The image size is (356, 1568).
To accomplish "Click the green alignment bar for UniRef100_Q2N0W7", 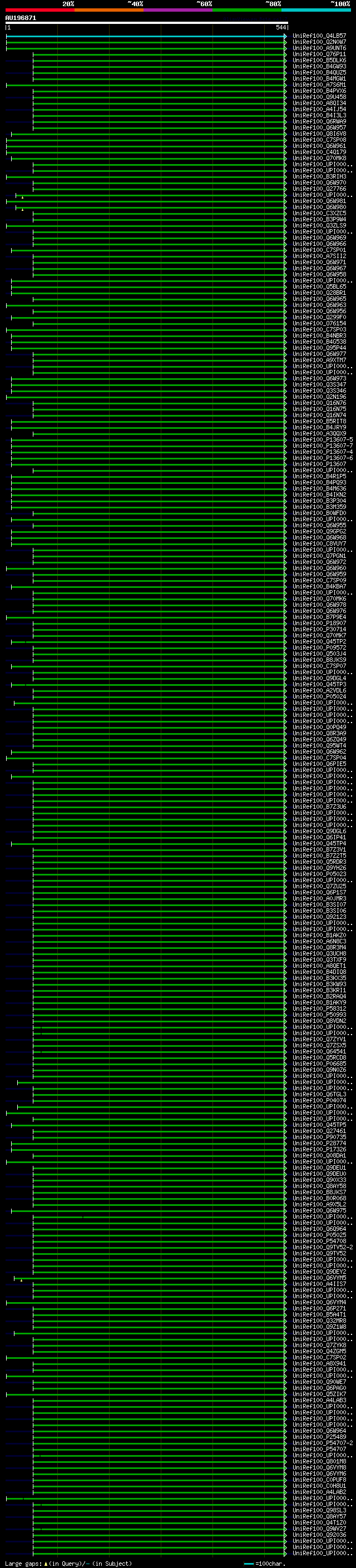I will pyautogui.click(x=146, y=43).
